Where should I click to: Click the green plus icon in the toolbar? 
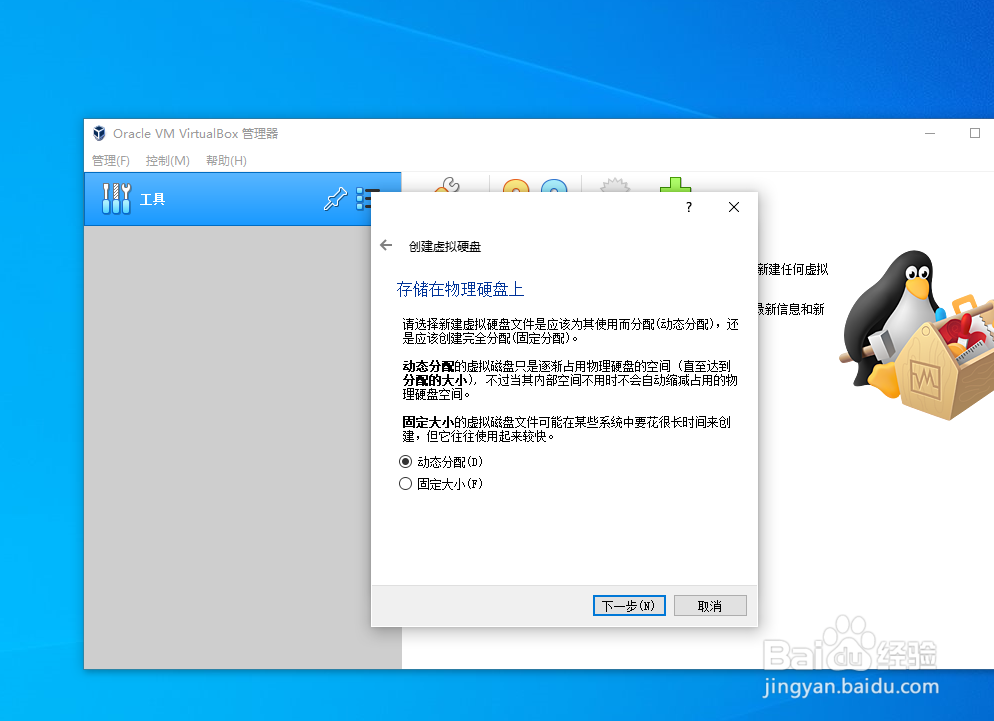(675, 185)
